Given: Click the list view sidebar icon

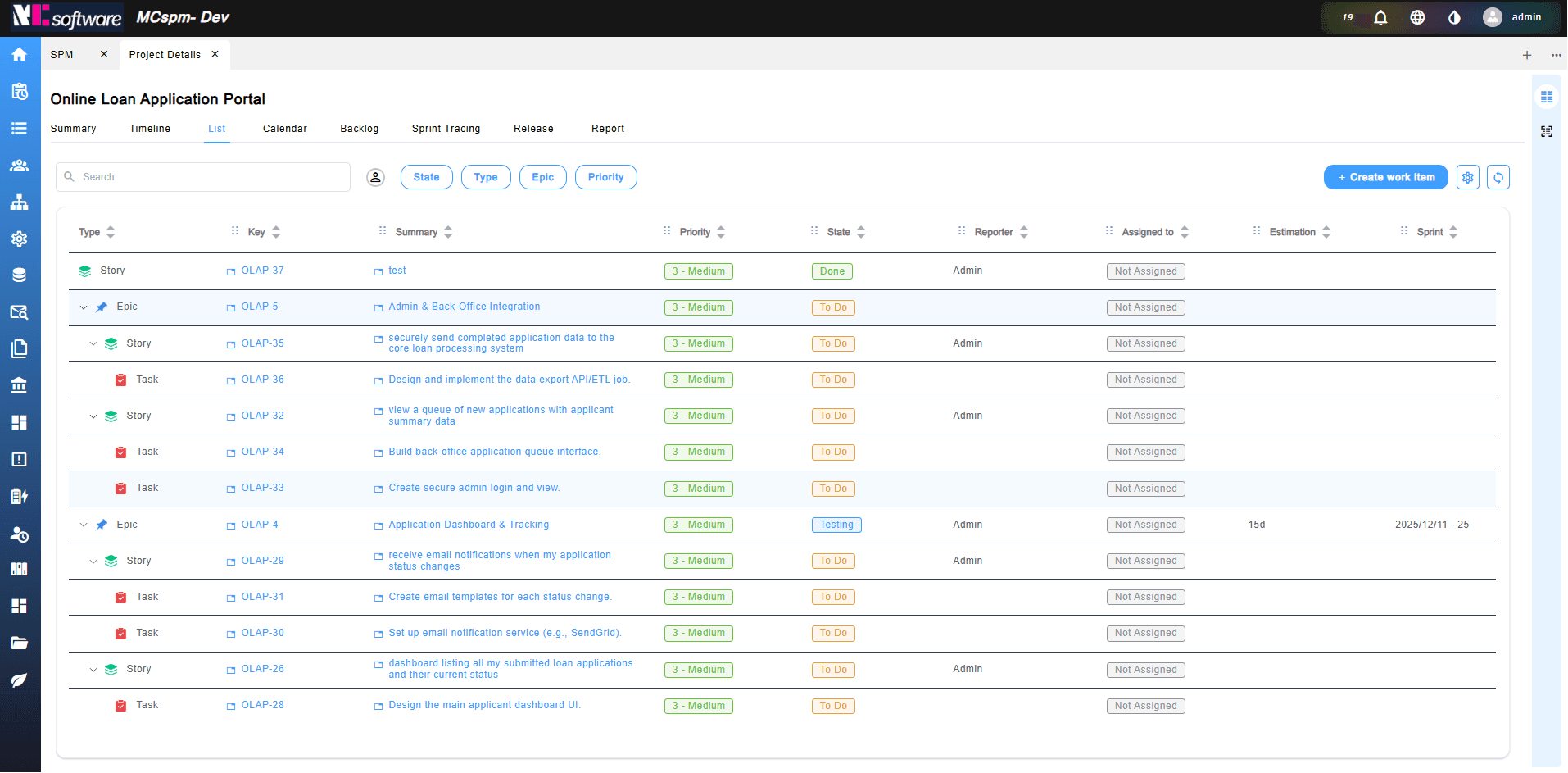Looking at the screenshot, I should tap(20, 128).
